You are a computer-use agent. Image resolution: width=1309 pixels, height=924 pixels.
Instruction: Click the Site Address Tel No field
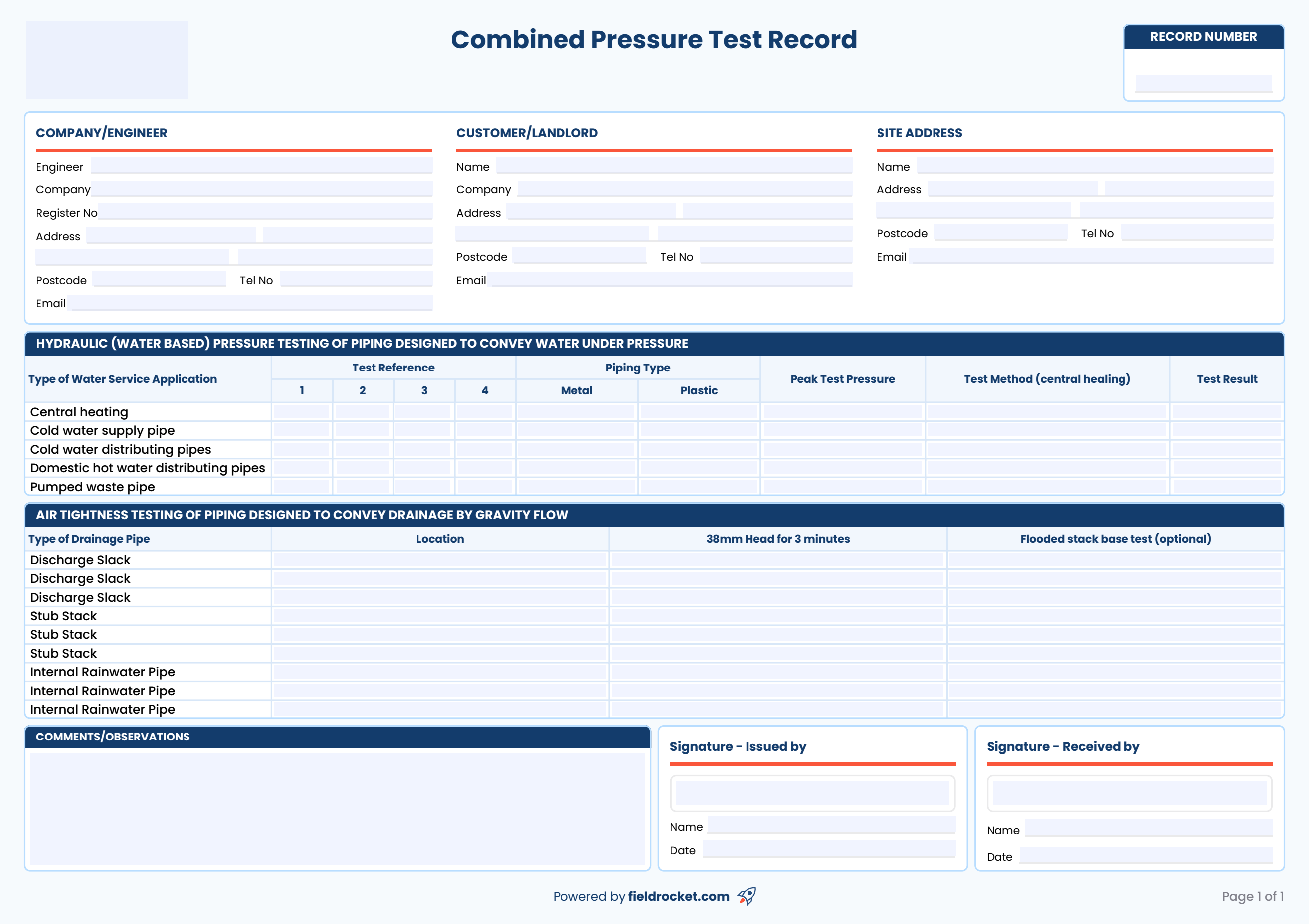pyautogui.click(x=1197, y=232)
